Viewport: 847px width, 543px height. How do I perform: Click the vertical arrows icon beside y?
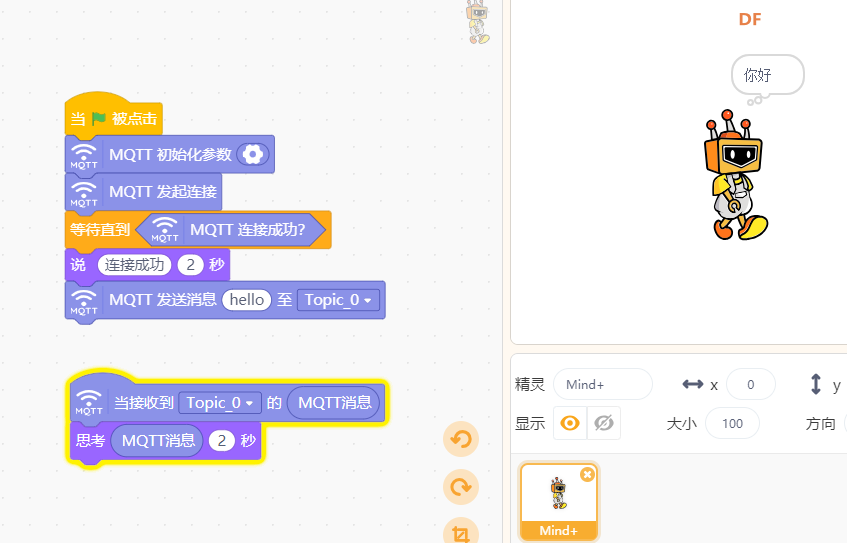[815, 385]
